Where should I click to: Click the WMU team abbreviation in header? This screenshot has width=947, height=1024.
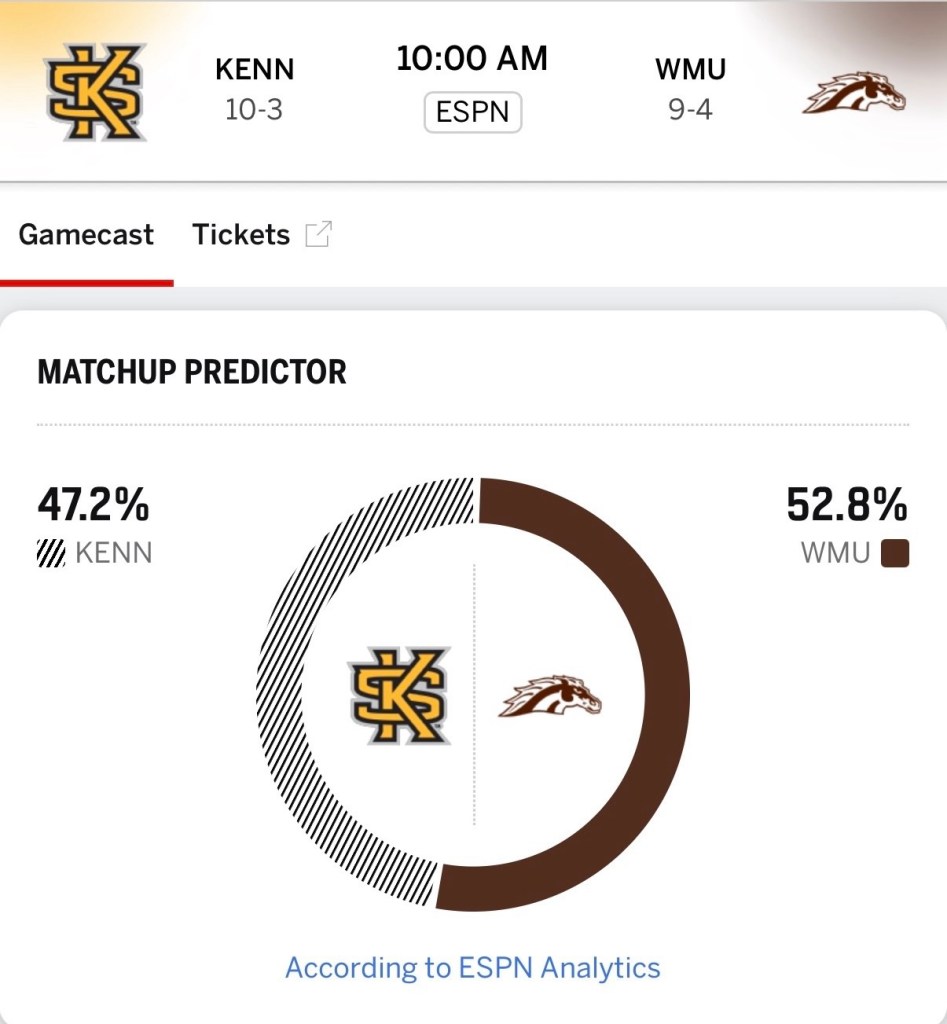pos(690,70)
